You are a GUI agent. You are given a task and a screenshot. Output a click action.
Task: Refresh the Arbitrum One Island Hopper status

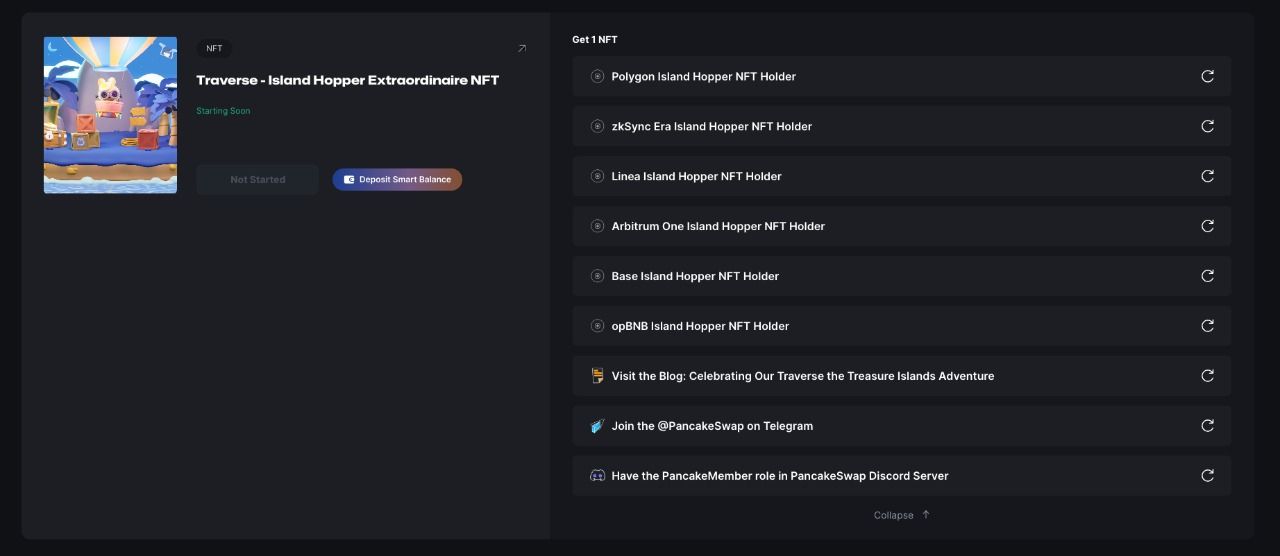coord(1207,226)
